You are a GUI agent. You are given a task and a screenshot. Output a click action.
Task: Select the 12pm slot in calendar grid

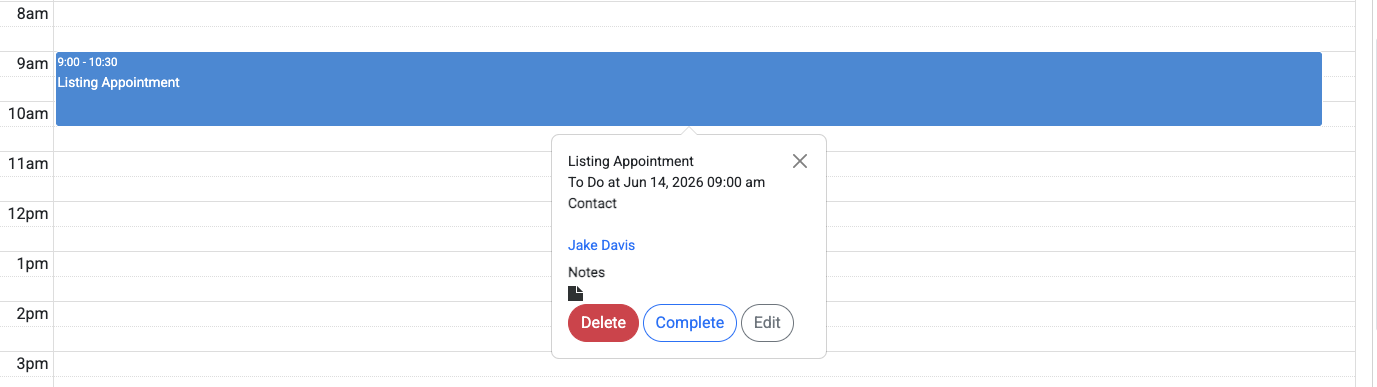(x=302, y=226)
